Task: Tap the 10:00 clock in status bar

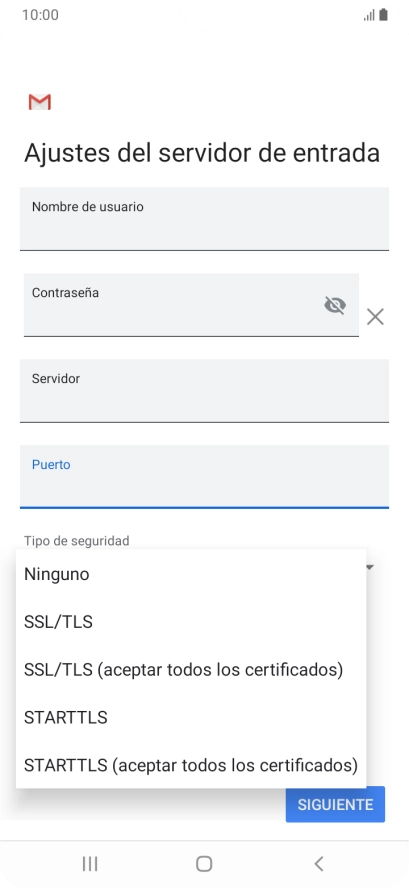Action: point(40,15)
